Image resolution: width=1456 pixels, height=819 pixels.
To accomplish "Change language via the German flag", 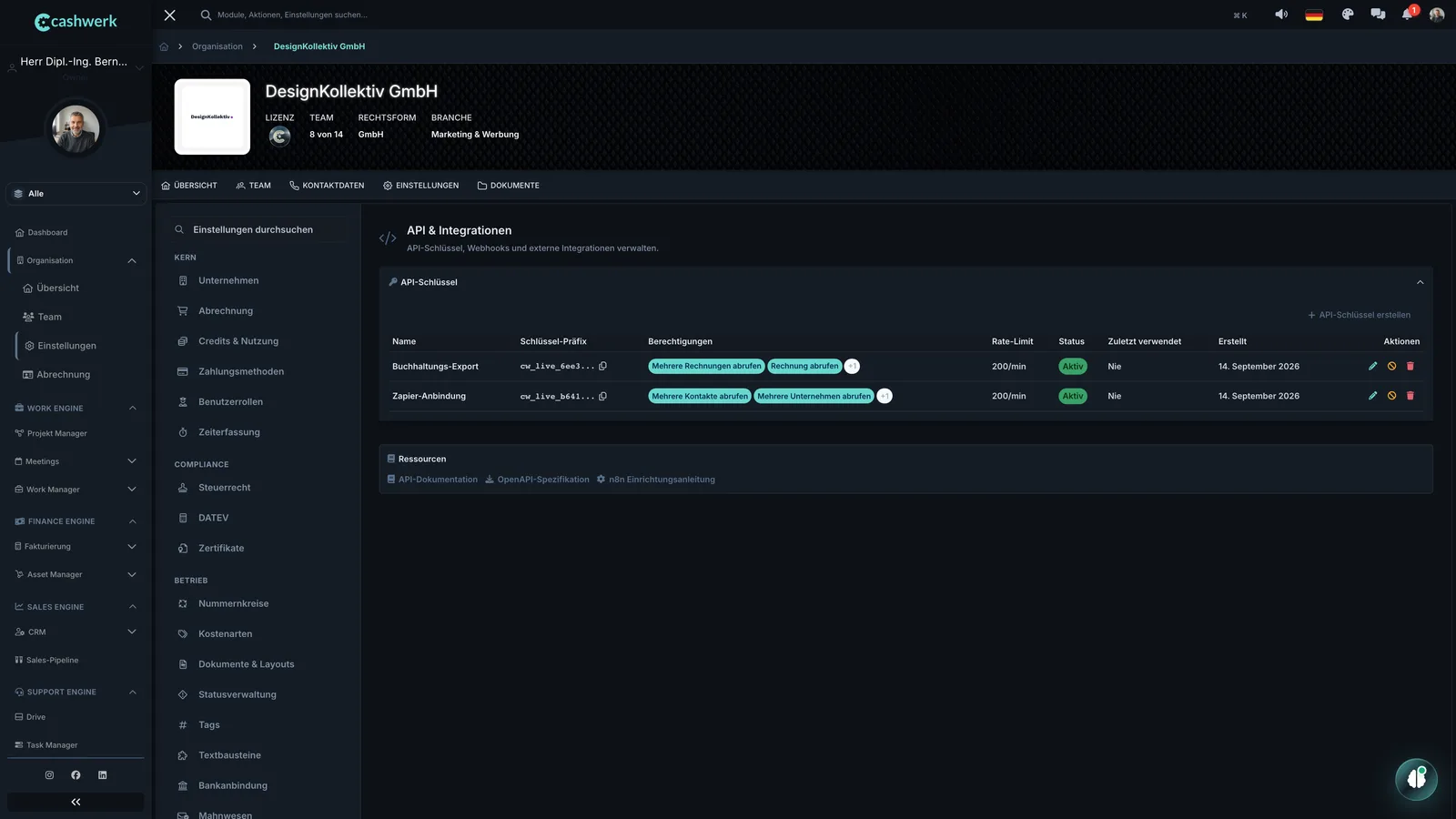I will coord(1314,15).
